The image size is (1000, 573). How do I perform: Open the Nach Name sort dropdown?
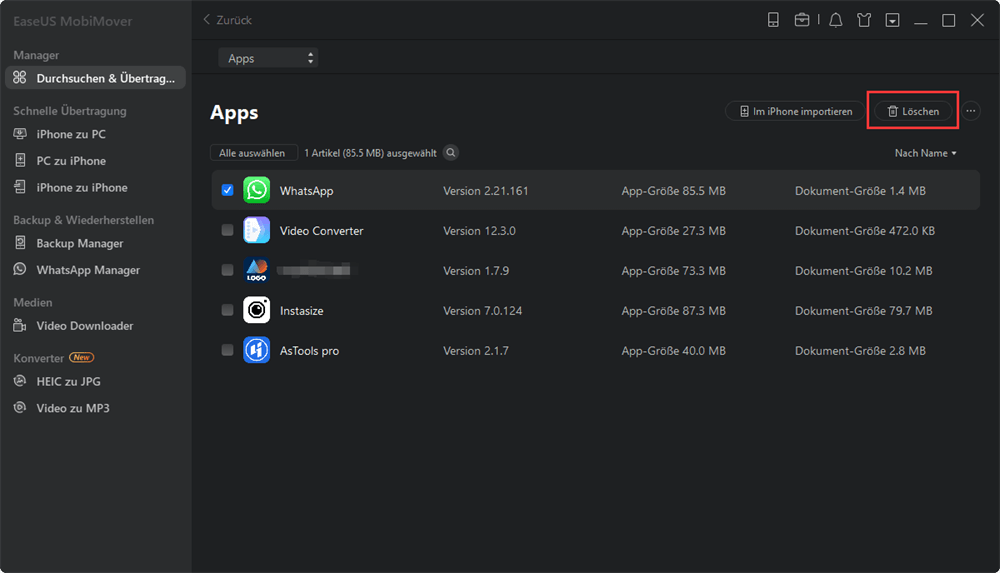(925, 153)
